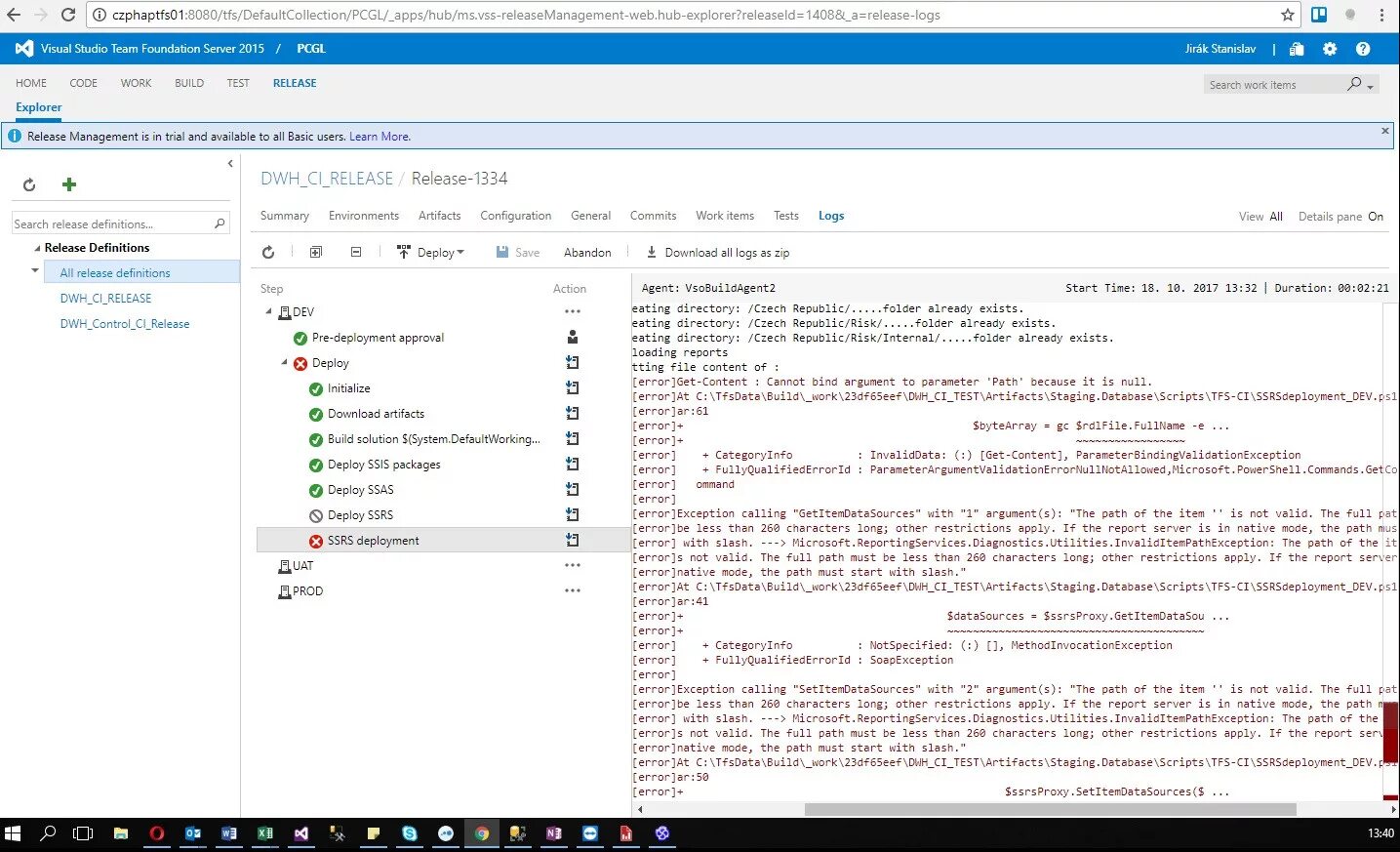
Task: Open DWH_Control_CI_Release definition
Action: 125,324
